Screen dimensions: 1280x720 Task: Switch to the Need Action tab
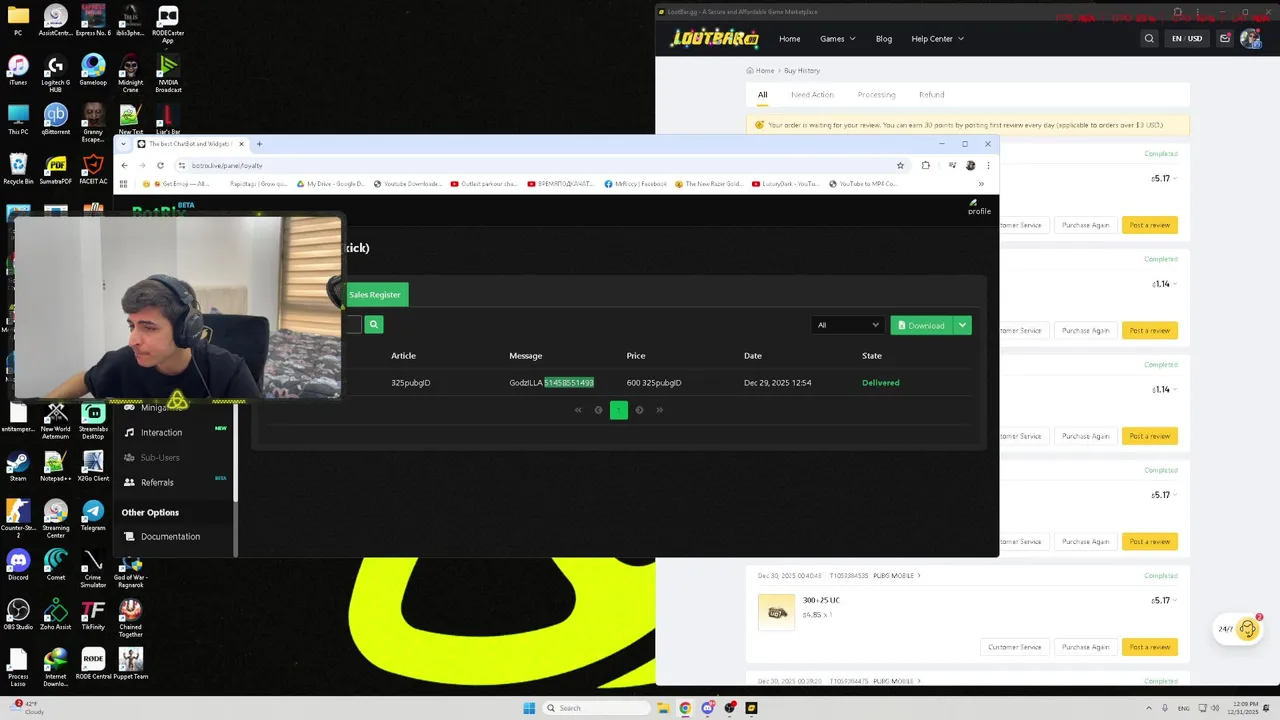tap(812, 95)
